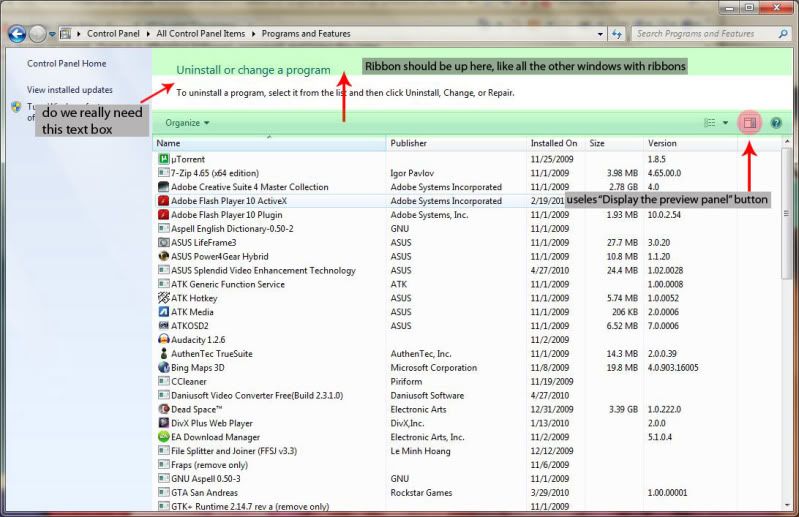The image size is (799, 517).
Task: Select DivX Plus Web Player icon
Action: [x=164, y=423]
